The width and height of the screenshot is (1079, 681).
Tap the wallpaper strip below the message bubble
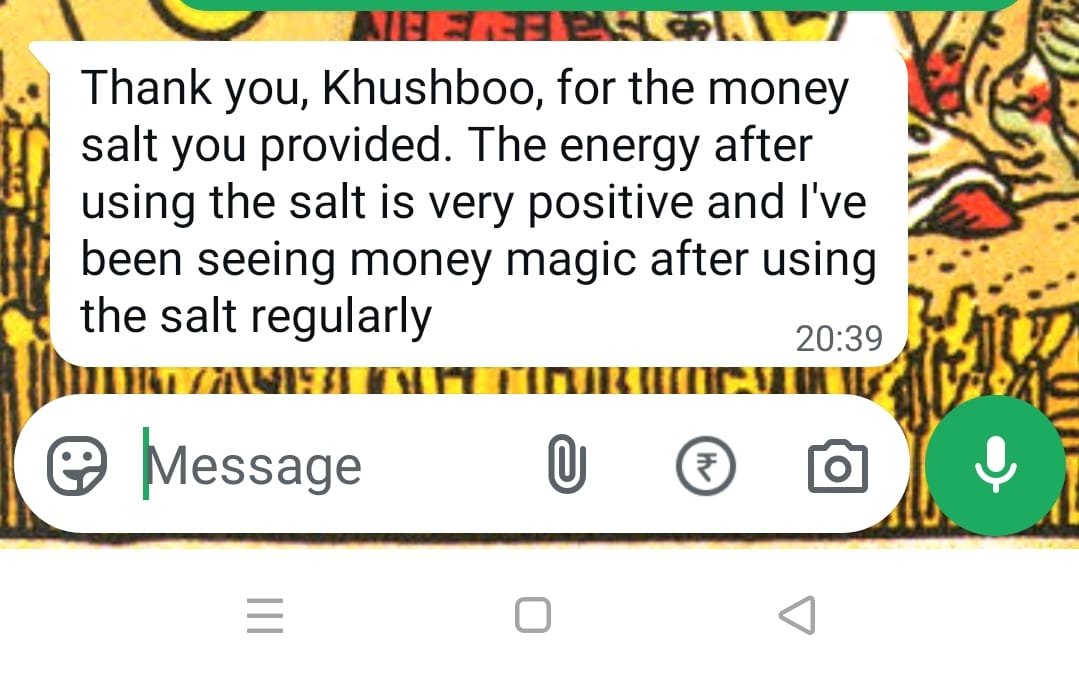[x=482, y=380]
